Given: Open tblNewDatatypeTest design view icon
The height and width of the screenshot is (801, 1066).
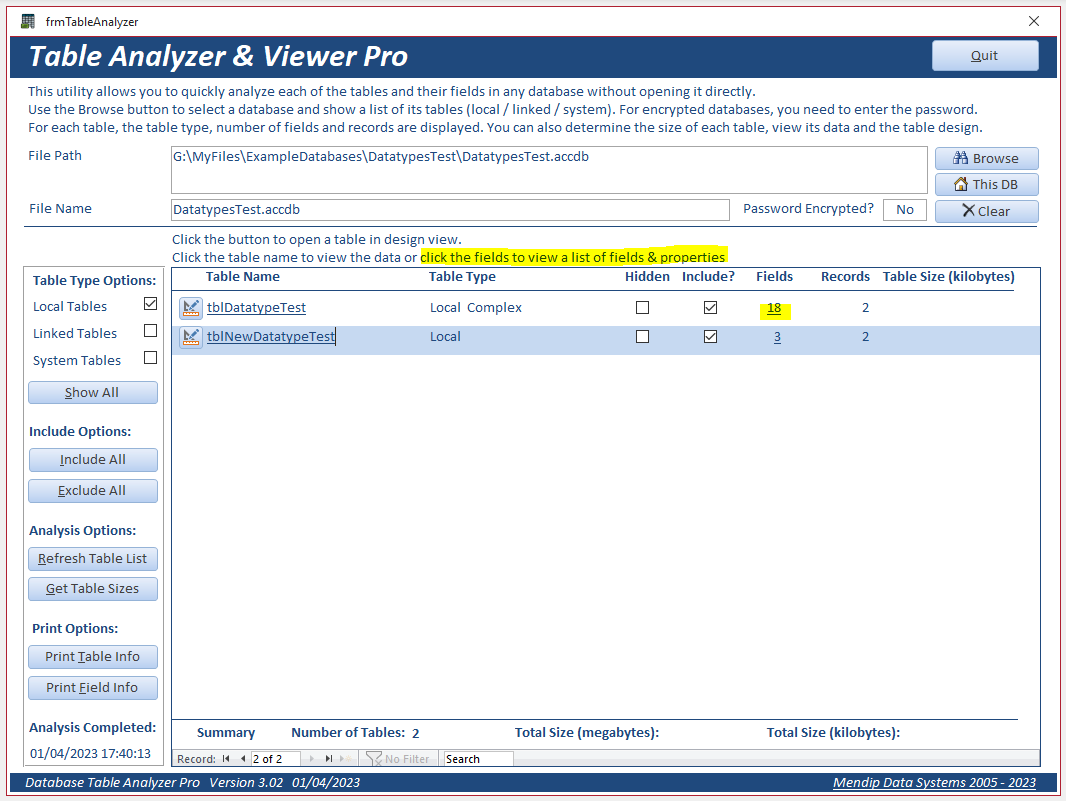Looking at the screenshot, I should (x=191, y=337).
